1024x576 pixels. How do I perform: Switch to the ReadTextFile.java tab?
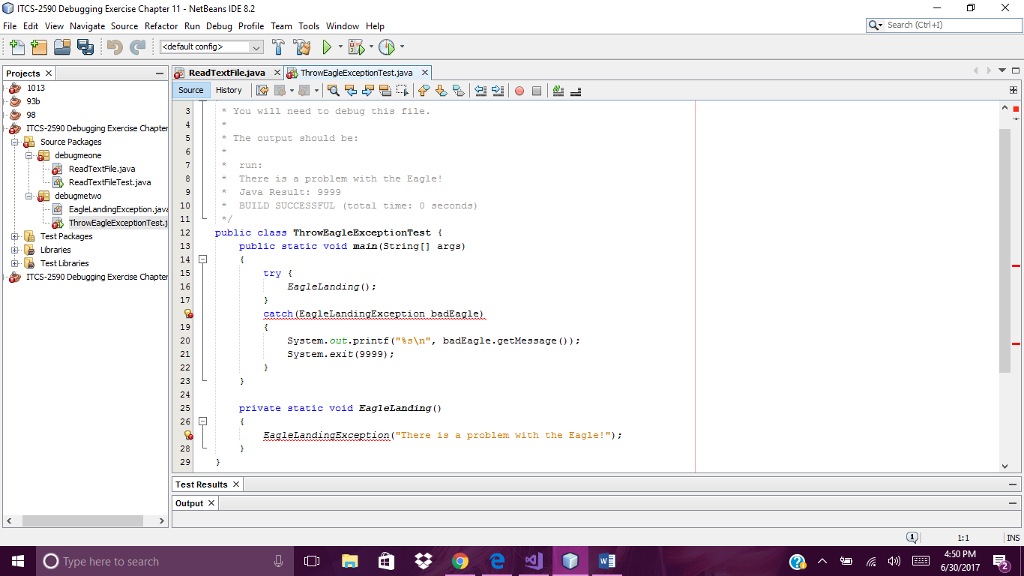[226, 73]
